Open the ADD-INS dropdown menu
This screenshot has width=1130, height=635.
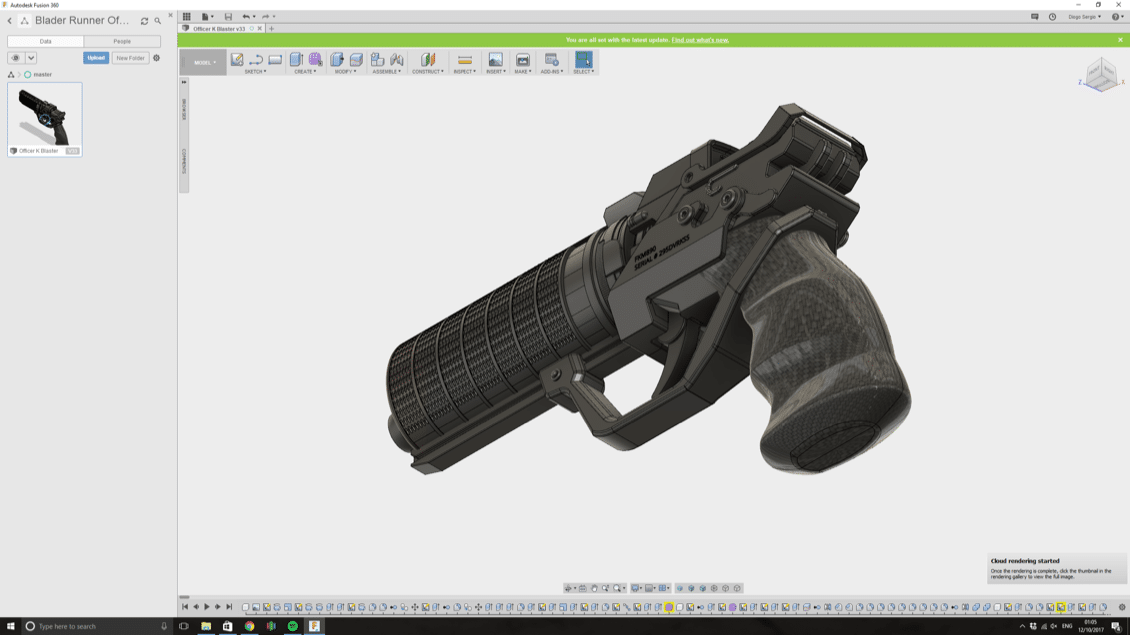tap(552, 72)
